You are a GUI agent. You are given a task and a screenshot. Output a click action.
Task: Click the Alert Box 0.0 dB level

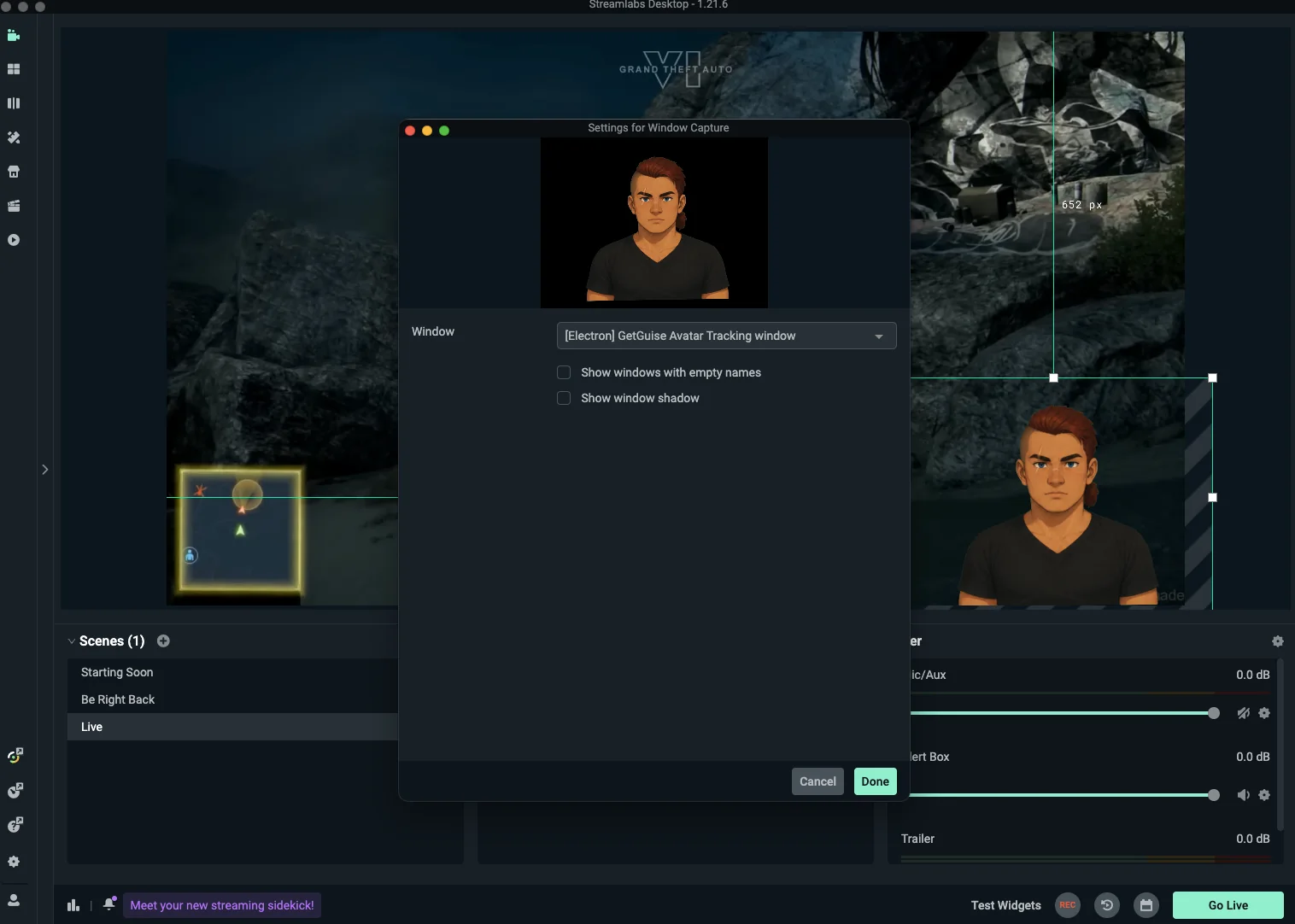[x=1252, y=757]
